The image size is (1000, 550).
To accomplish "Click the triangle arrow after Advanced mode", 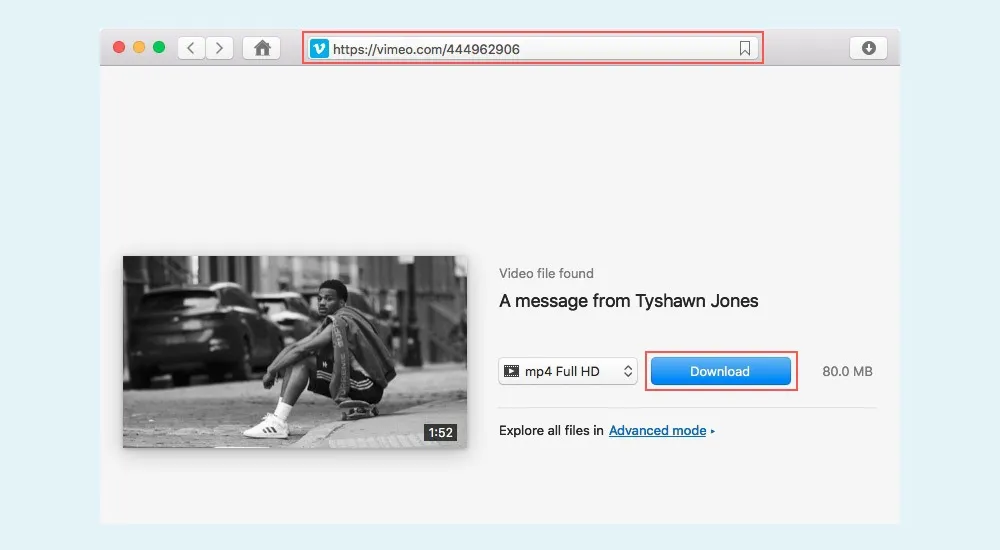I will pyautogui.click(x=713, y=431).
